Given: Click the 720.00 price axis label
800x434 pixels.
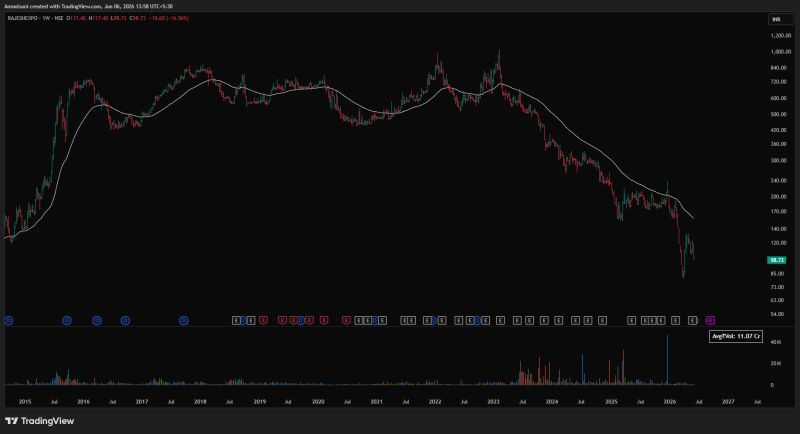Looking at the screenshot, I should click(779, 82).
